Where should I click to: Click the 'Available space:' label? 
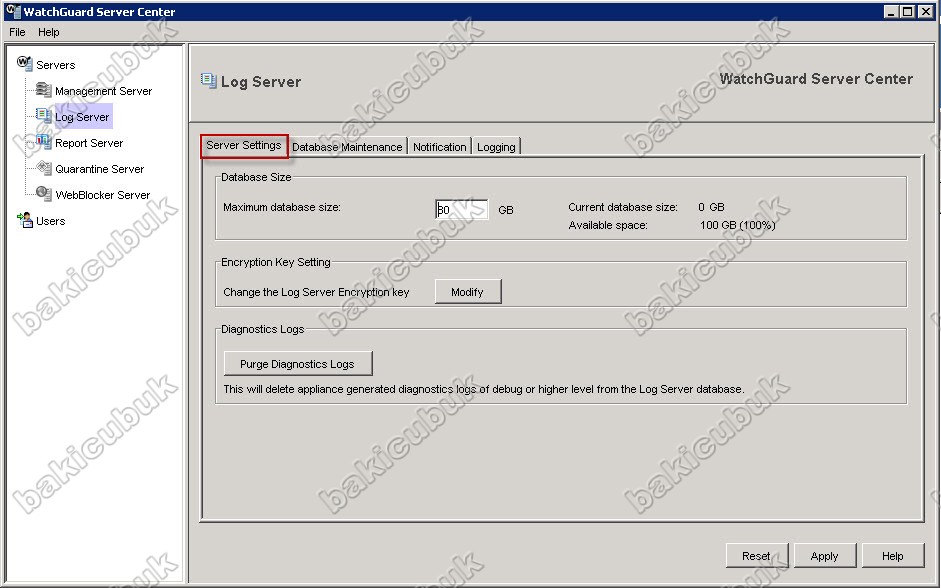pos(608,226)
